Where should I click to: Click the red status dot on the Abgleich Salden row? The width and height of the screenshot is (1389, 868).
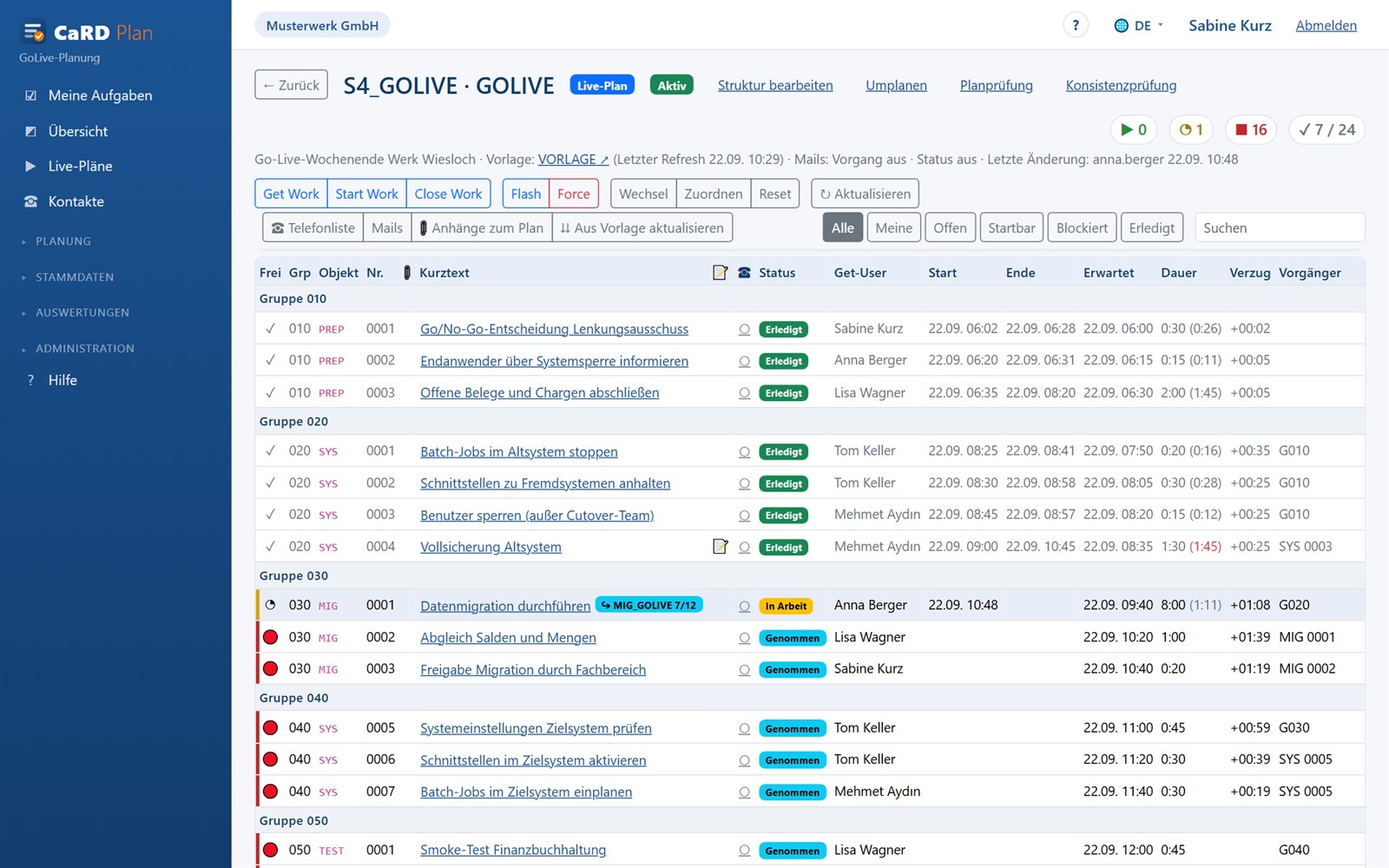(x=270, y=637)
